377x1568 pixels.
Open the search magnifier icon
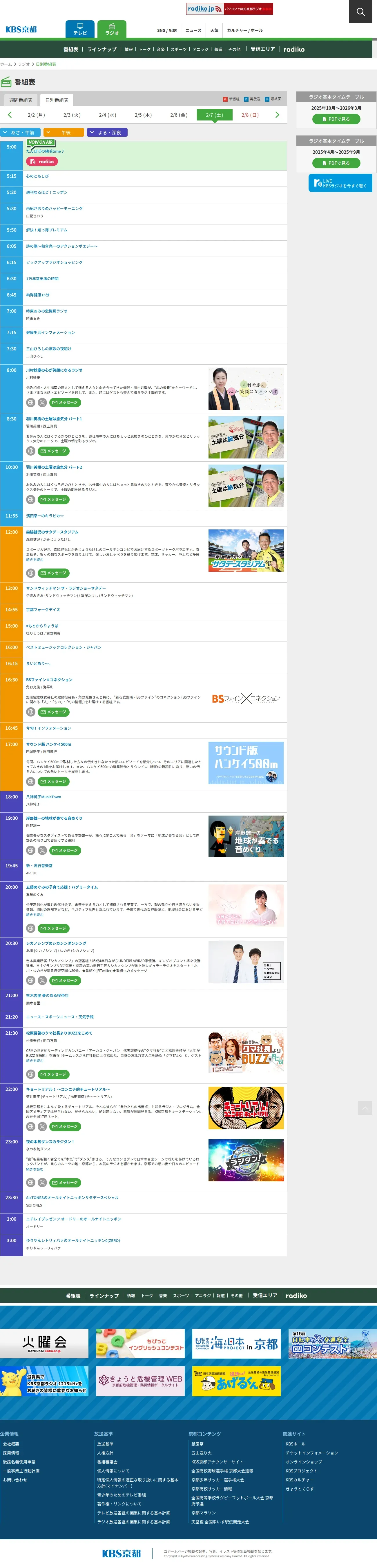click(360, 12)
